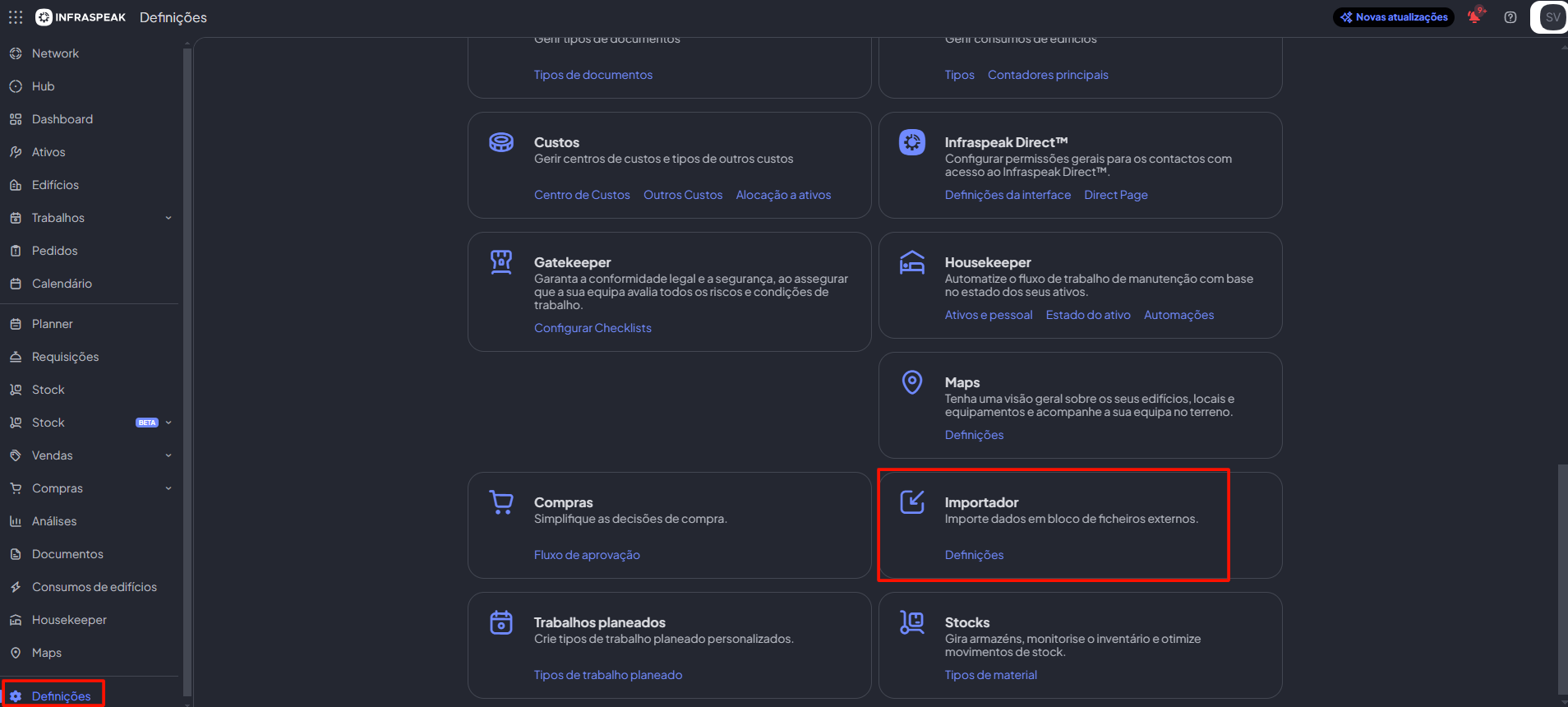
Task: Click the Maps pin icon in sidebar
Action: (16, 653)
